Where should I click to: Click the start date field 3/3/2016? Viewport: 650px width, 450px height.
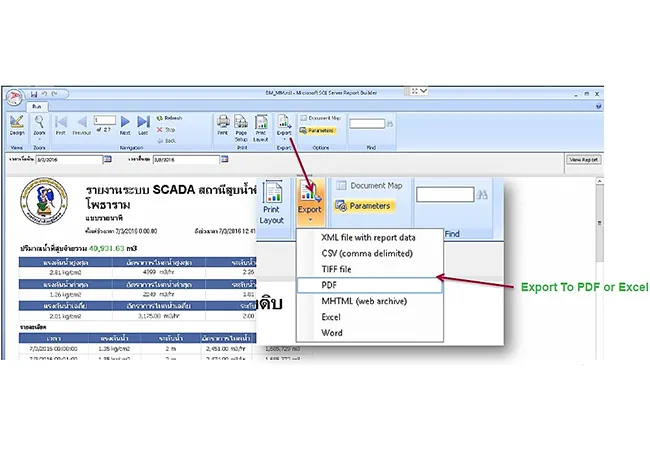(x=69, y=160)
